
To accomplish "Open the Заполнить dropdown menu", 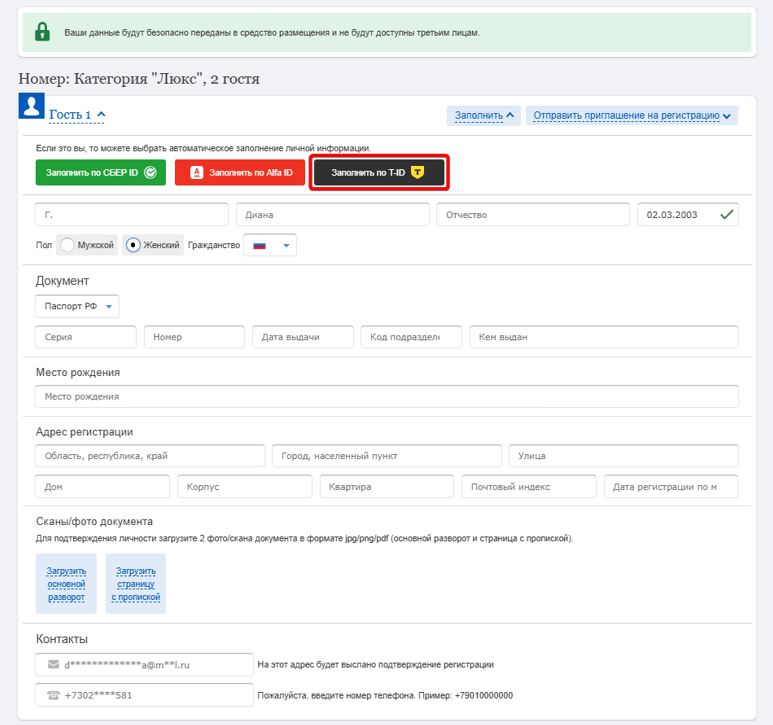I will click(484, 115).
